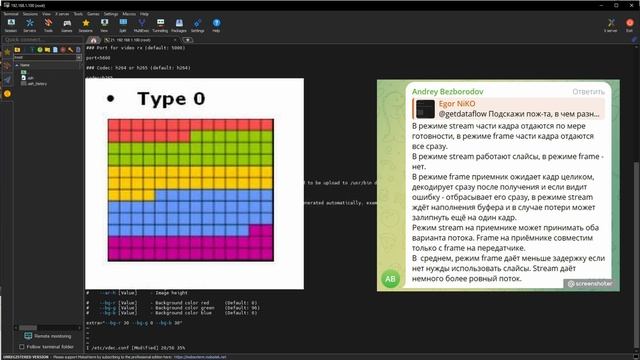This screenshot has height=360, width=640.
Task: Click the red delete files icon
Action: pos(63,50)
